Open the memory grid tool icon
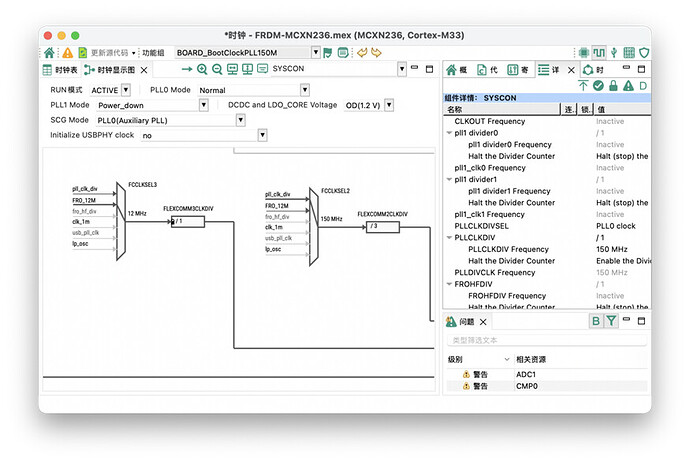This screenshot has width=690, height=463. click(x=629, y=53)
